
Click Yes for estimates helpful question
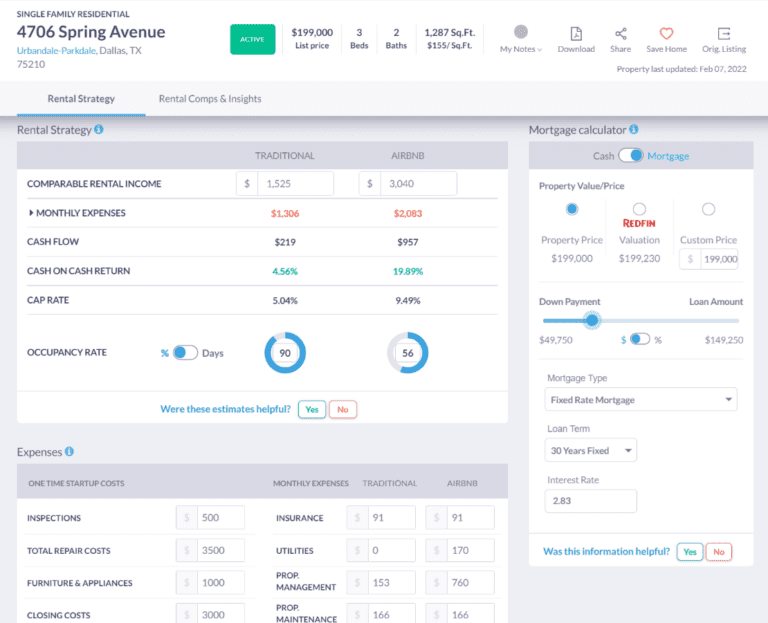311,409
